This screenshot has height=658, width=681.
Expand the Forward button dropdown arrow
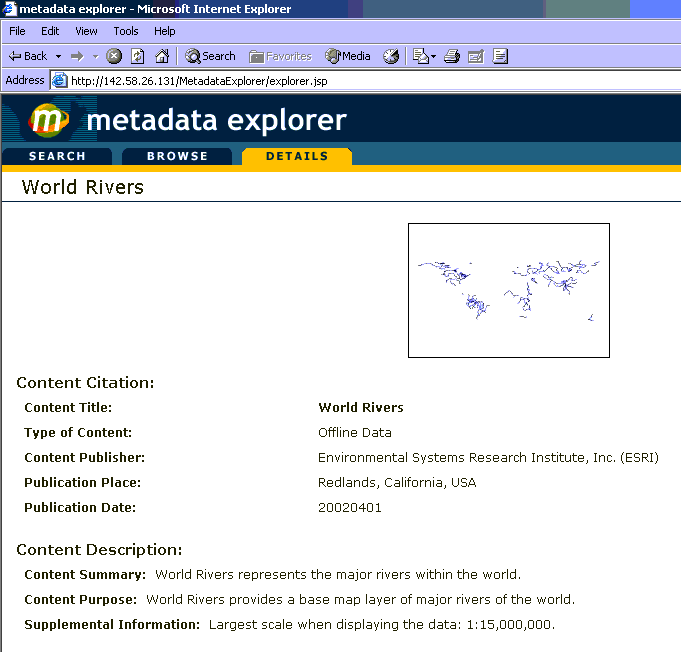coord(95,57)
